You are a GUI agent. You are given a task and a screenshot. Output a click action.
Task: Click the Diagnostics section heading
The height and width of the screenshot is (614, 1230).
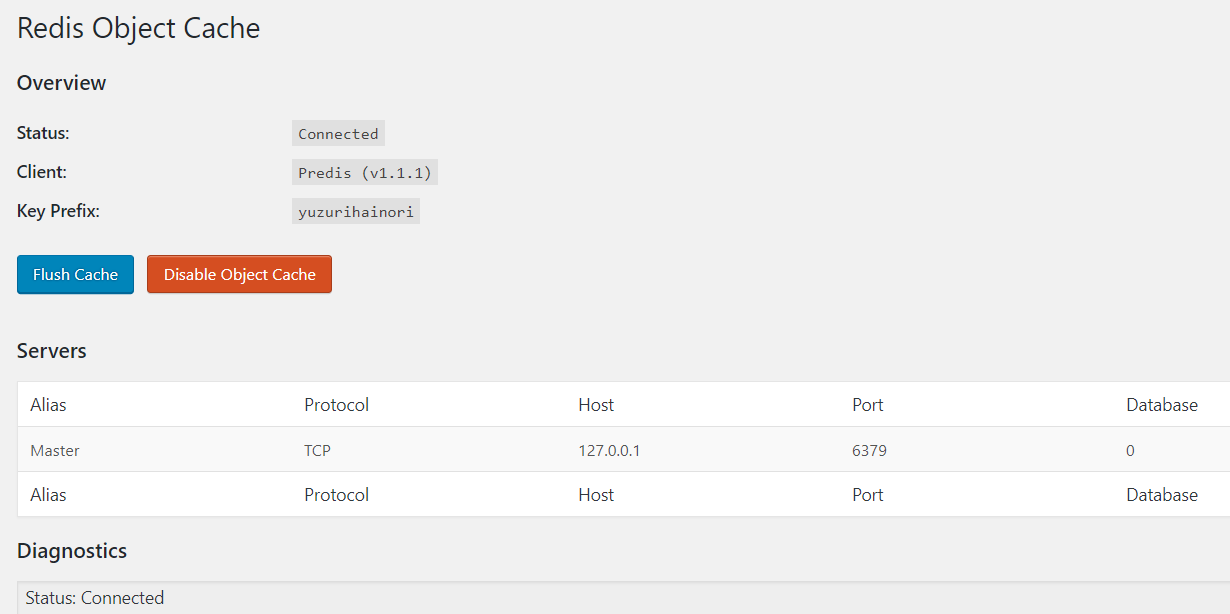click(x=72, y=551)
